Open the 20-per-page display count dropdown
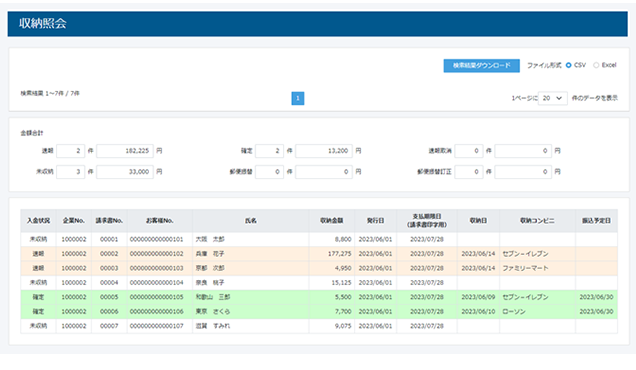The height and width of the screenshot is (370, 636). [552, 98]
